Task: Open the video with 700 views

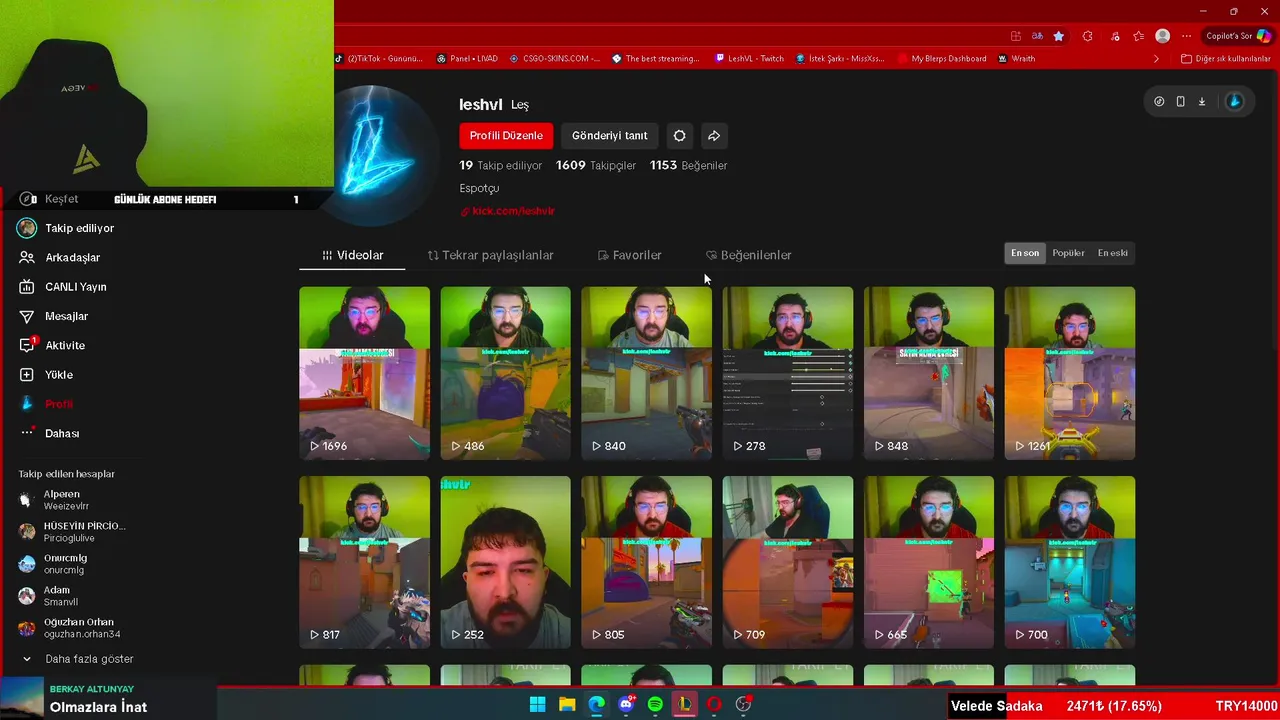Action: (1070, 562)
